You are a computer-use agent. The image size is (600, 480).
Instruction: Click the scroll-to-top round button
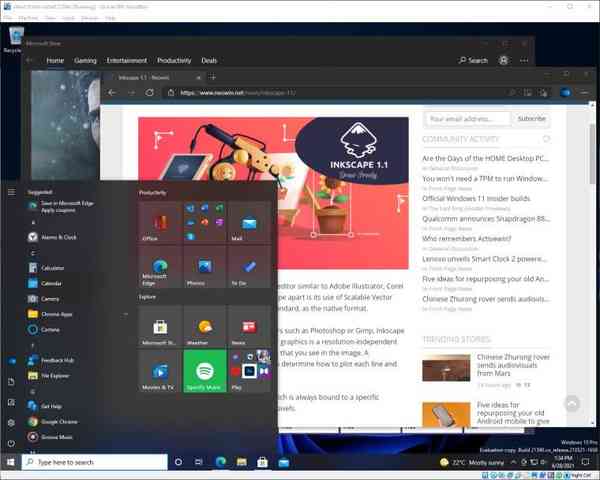(x=572, y=403)
